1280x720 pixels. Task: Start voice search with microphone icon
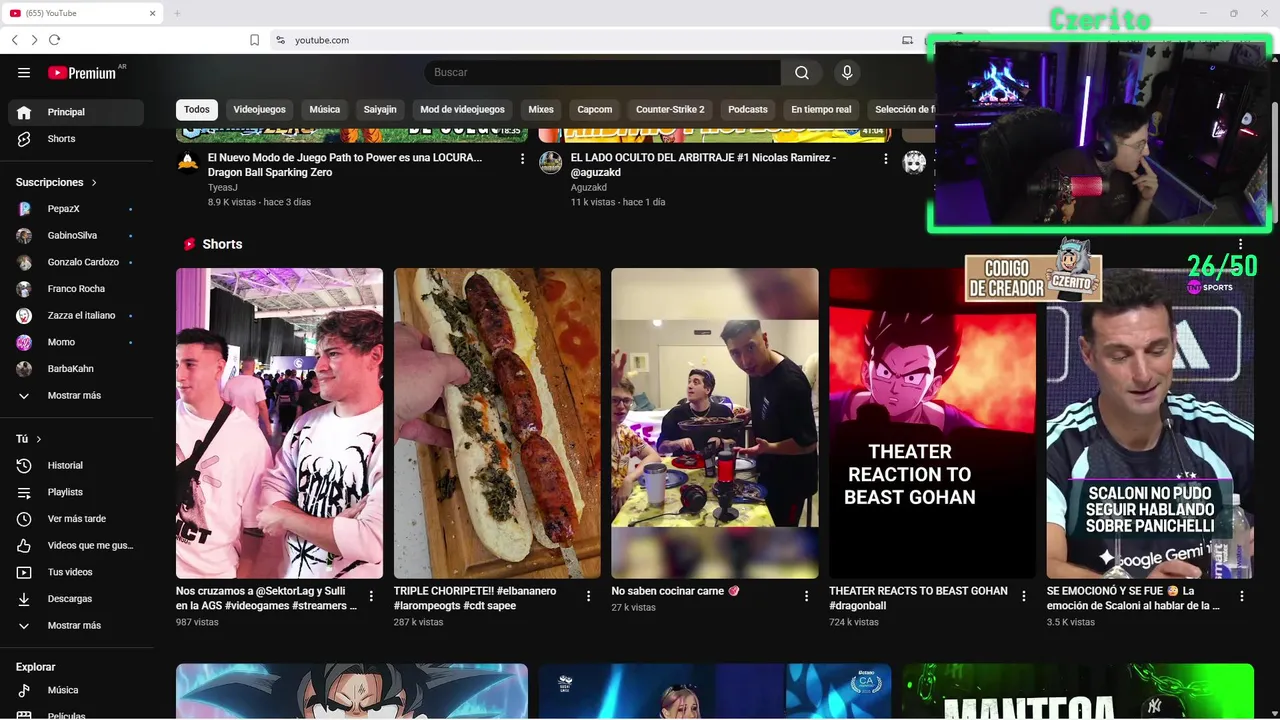(847, 72)
